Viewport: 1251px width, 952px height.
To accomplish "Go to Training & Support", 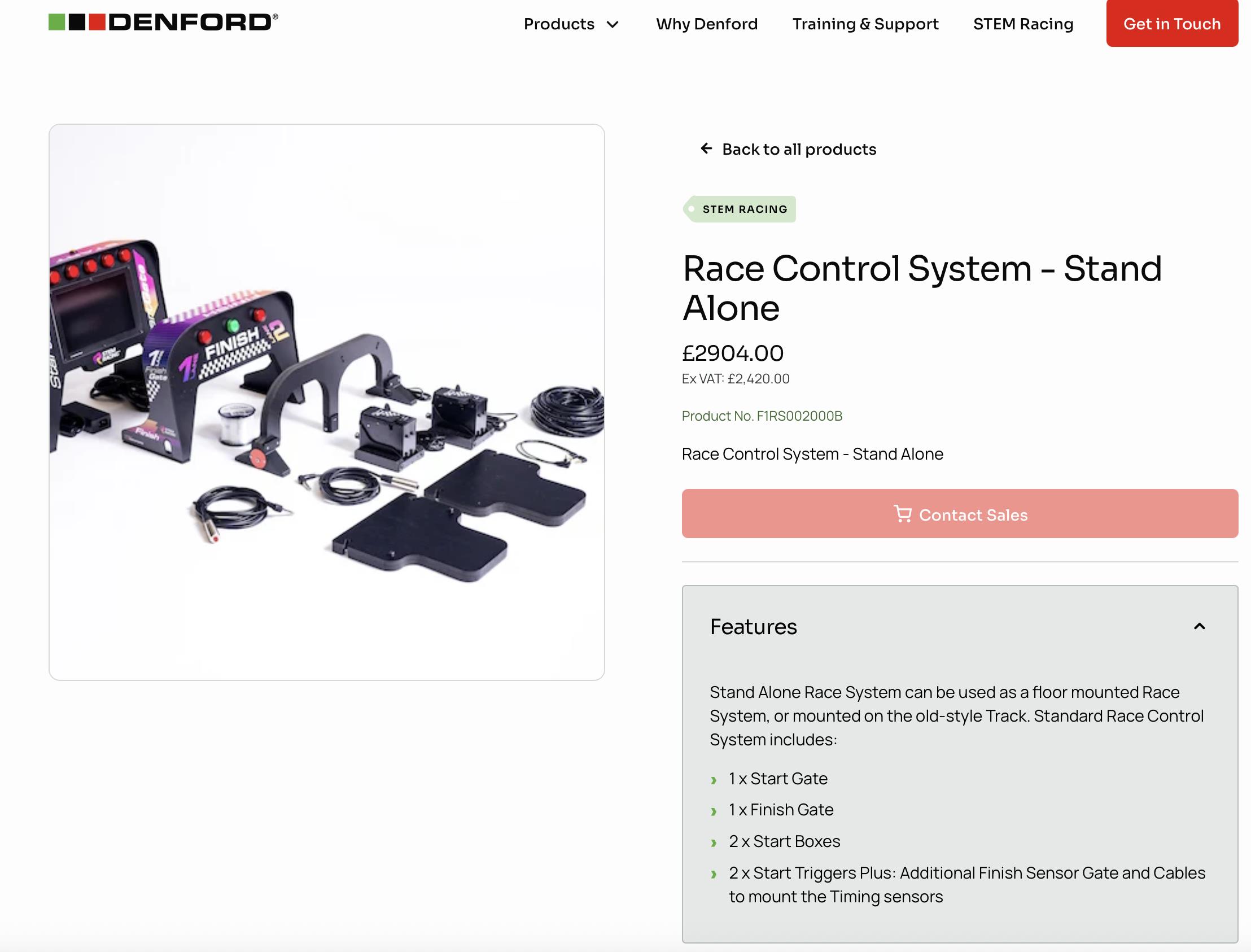I will point(865,24).
